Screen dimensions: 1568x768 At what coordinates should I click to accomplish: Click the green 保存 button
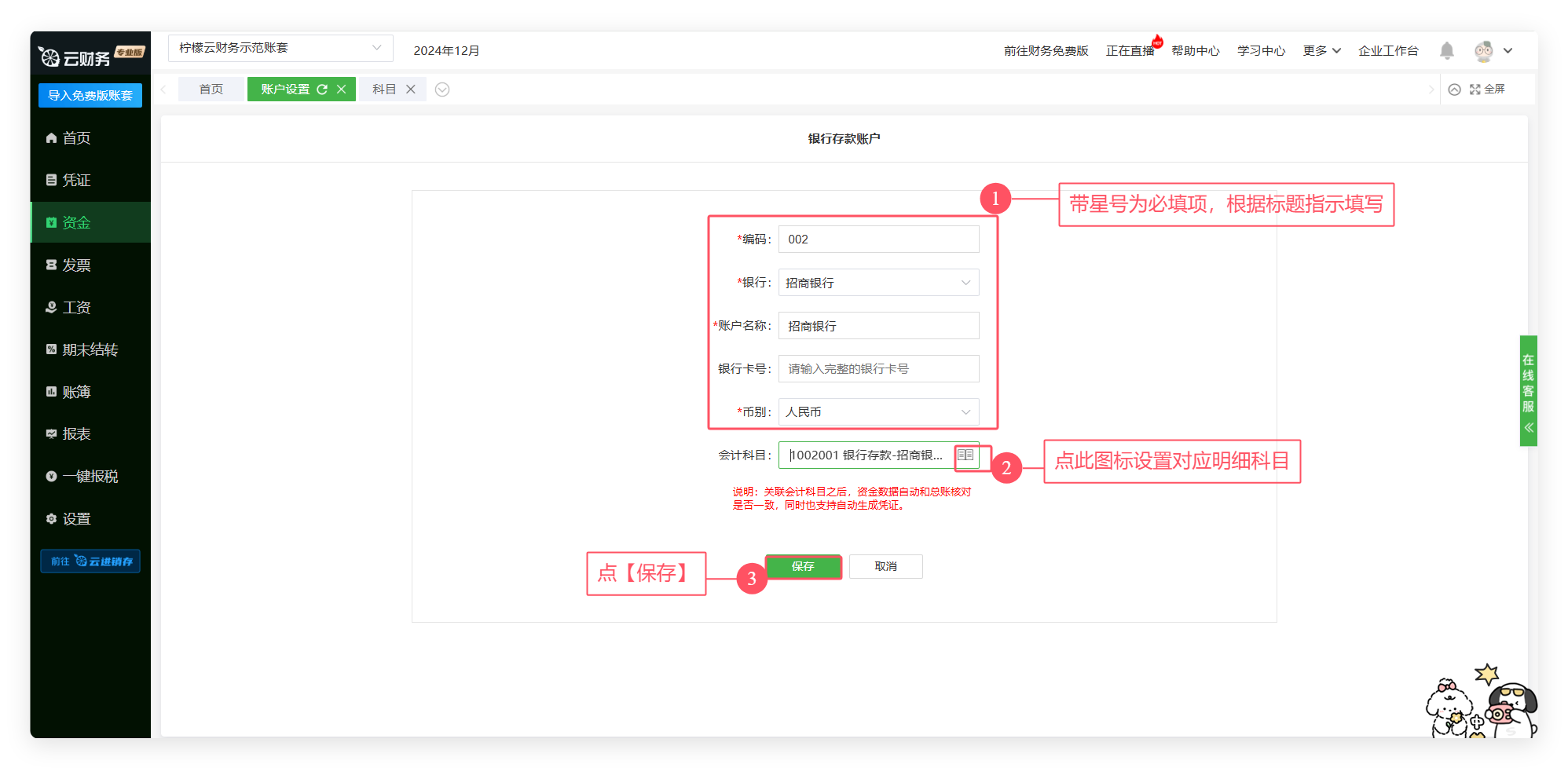click(803, 566)
